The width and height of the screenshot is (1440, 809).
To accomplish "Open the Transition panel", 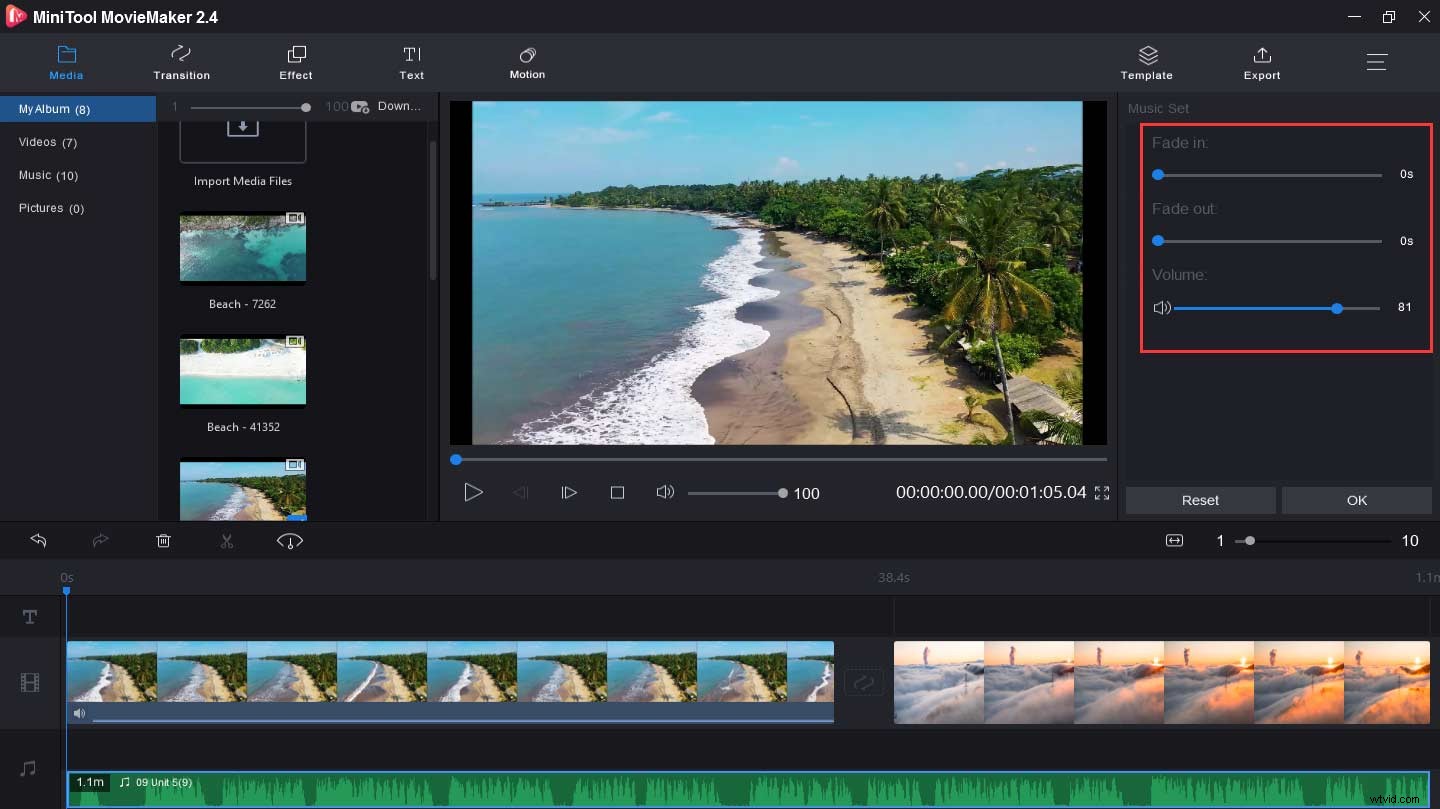I will [181, 62].
